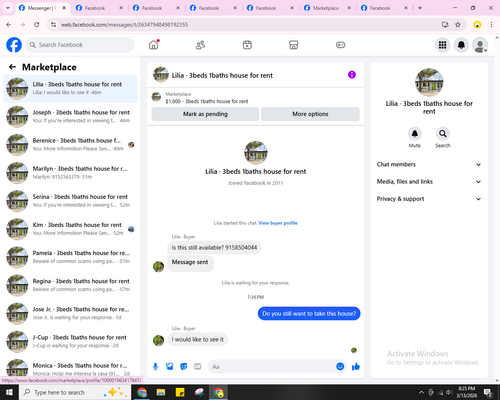Open Joseph's house rental conversation
Image resolution: width=500 pixels, height=400 pixels.
[70, 117]
